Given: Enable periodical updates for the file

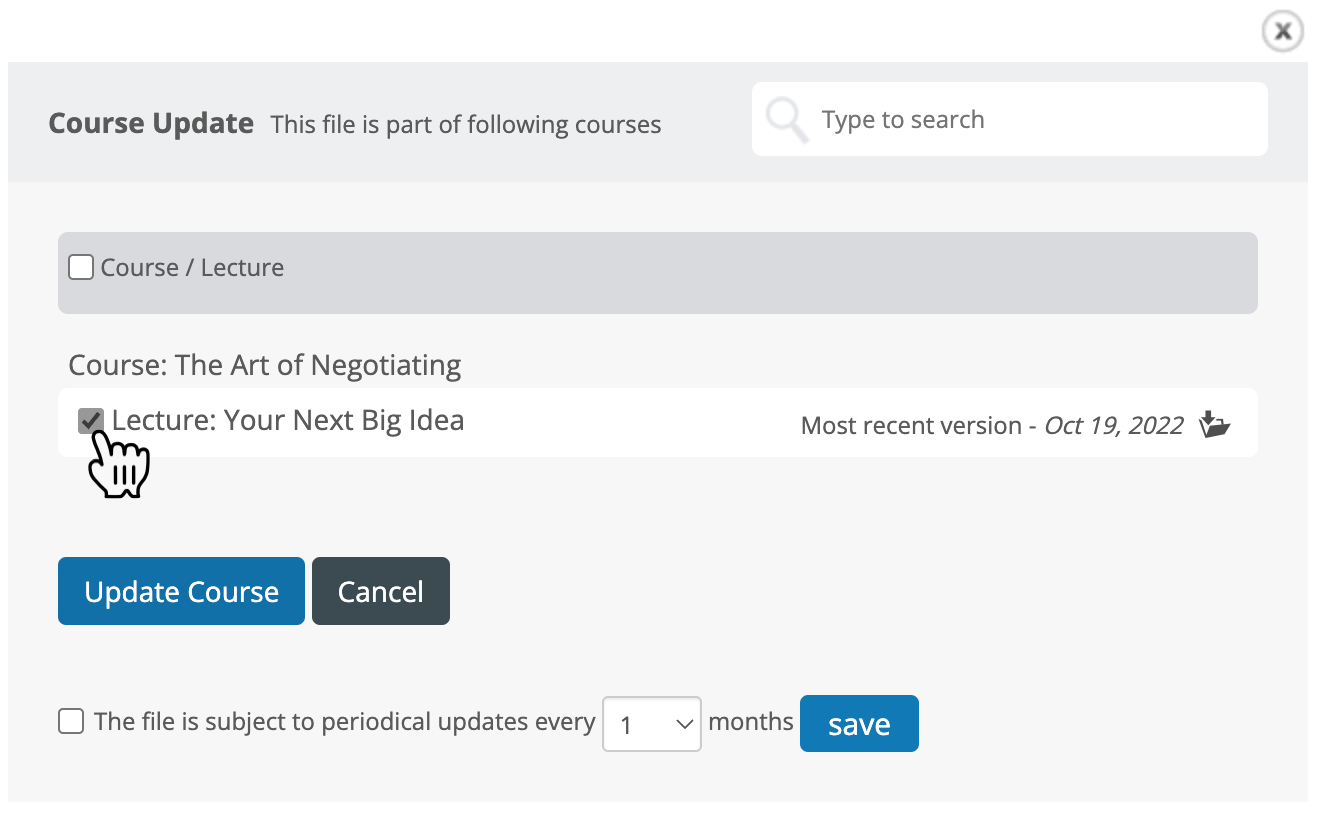Looking at the screenshot, I should (71, 720).
